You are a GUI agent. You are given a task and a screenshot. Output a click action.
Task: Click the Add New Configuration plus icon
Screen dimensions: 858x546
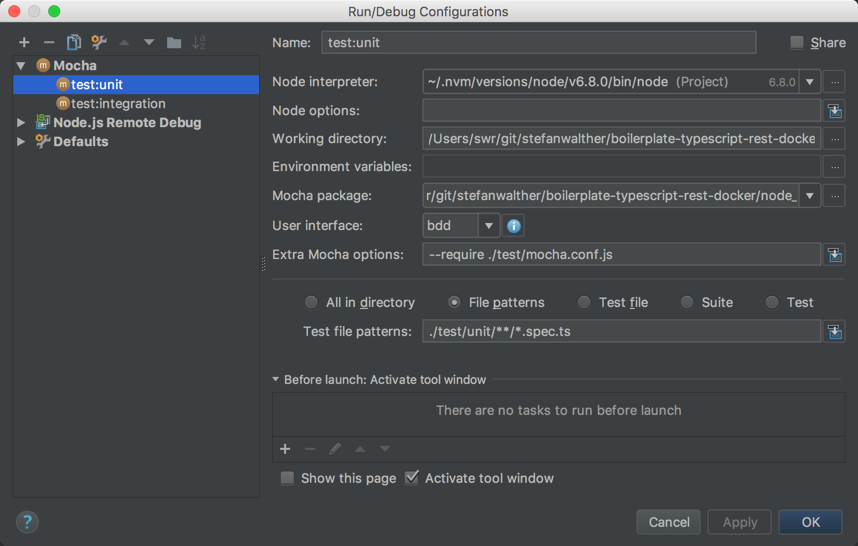[x=24, y=42]
